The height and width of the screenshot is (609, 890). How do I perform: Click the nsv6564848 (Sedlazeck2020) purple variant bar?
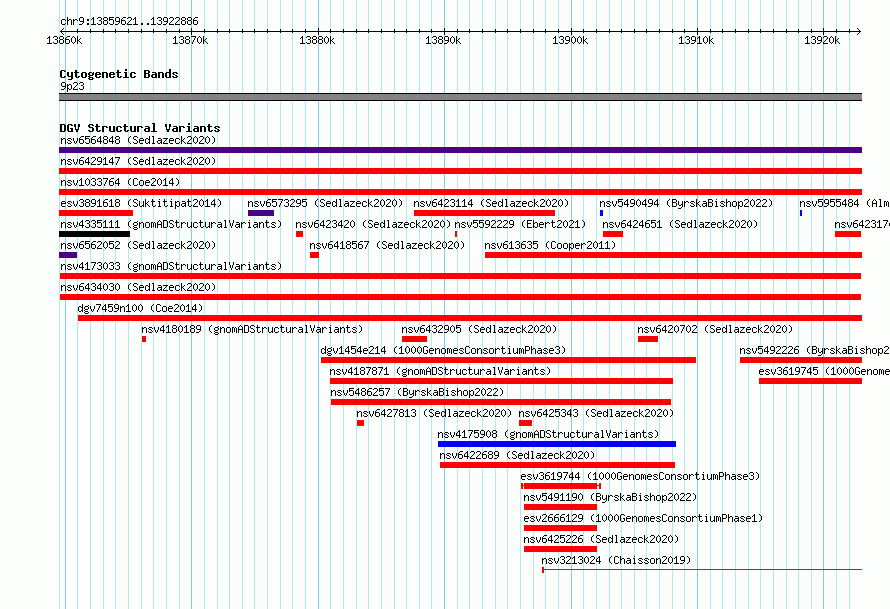point(460,150)
